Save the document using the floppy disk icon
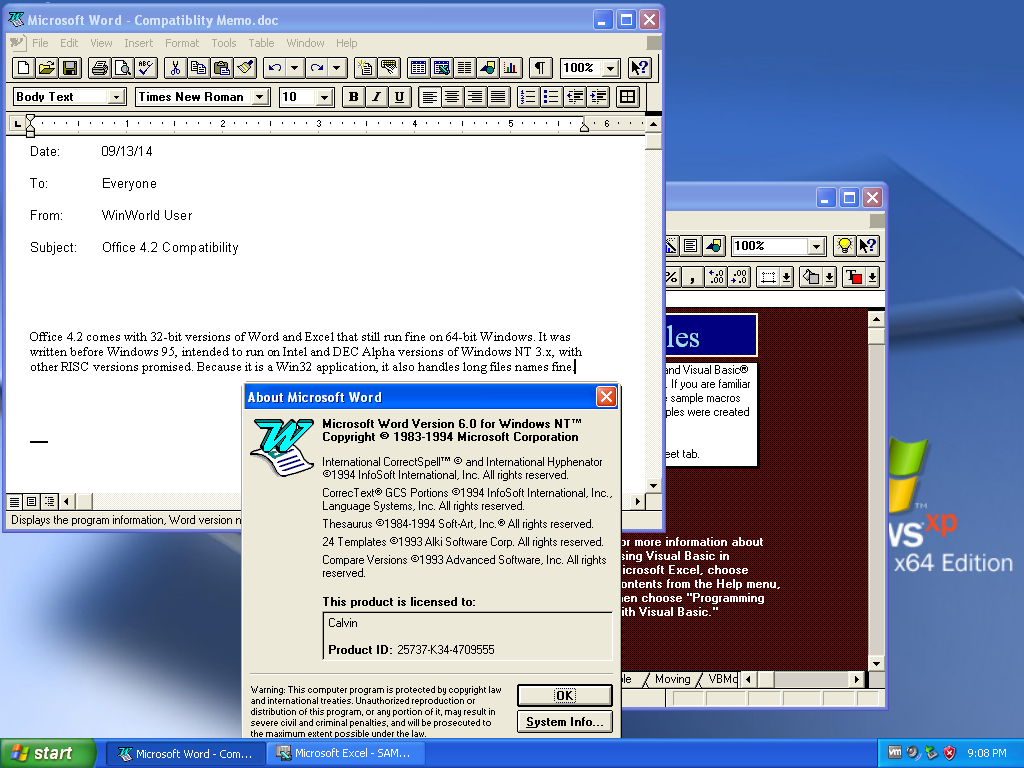The height and width of the screenshot is (768, 1024). tap(70, 67)
